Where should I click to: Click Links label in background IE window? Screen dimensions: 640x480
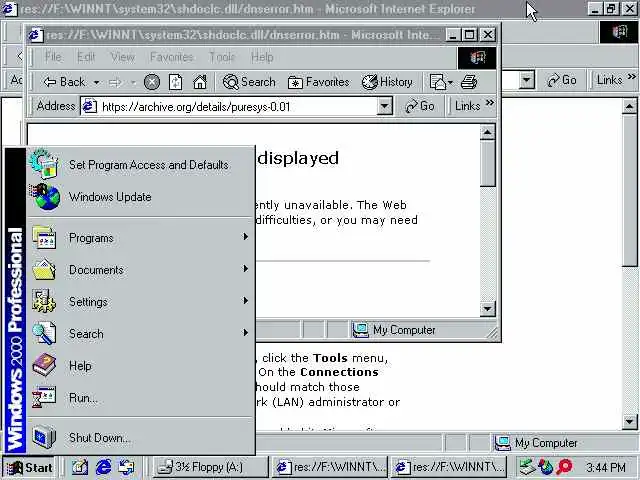point(609,80)
